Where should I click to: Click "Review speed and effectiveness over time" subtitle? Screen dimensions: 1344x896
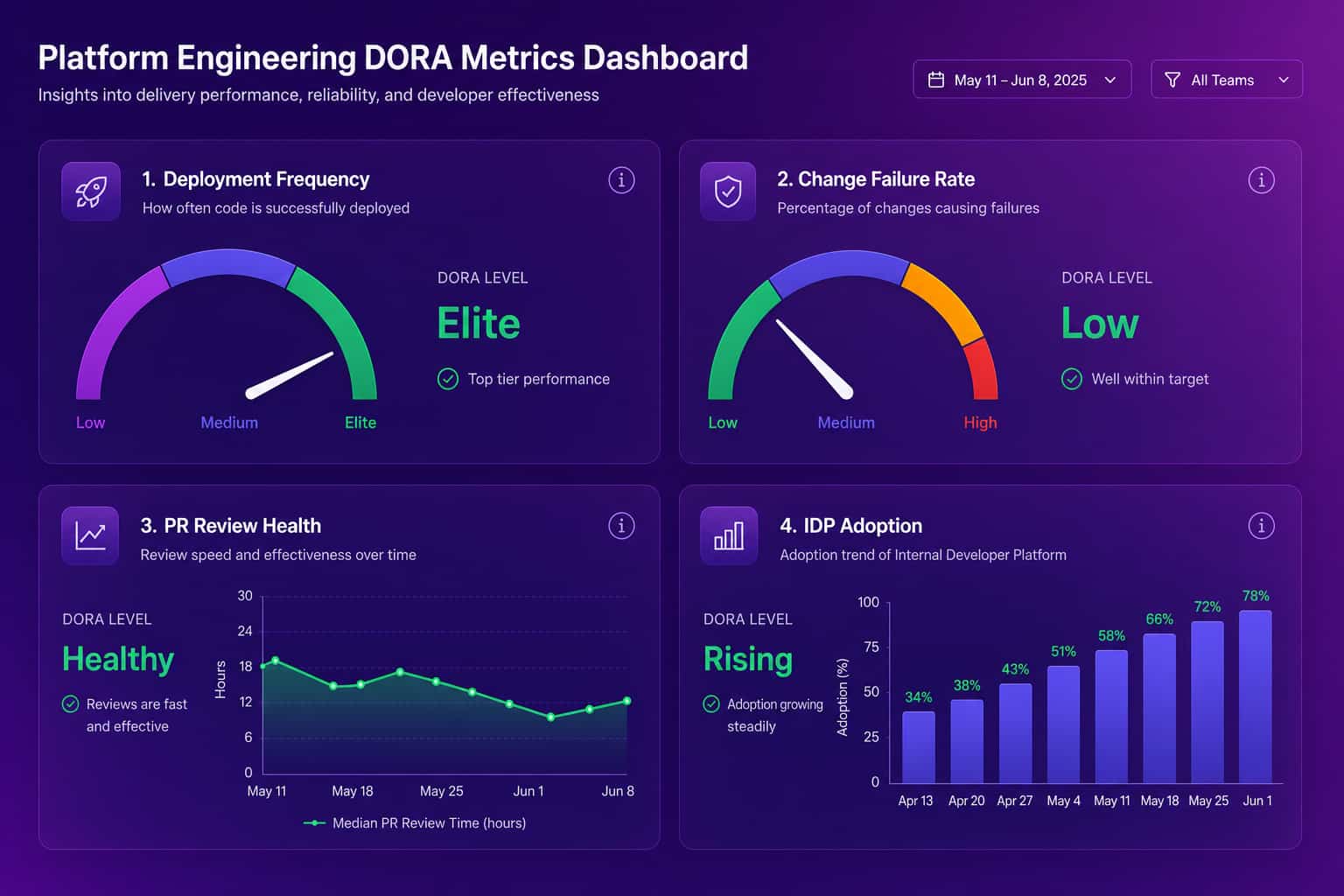click(278, 555)
